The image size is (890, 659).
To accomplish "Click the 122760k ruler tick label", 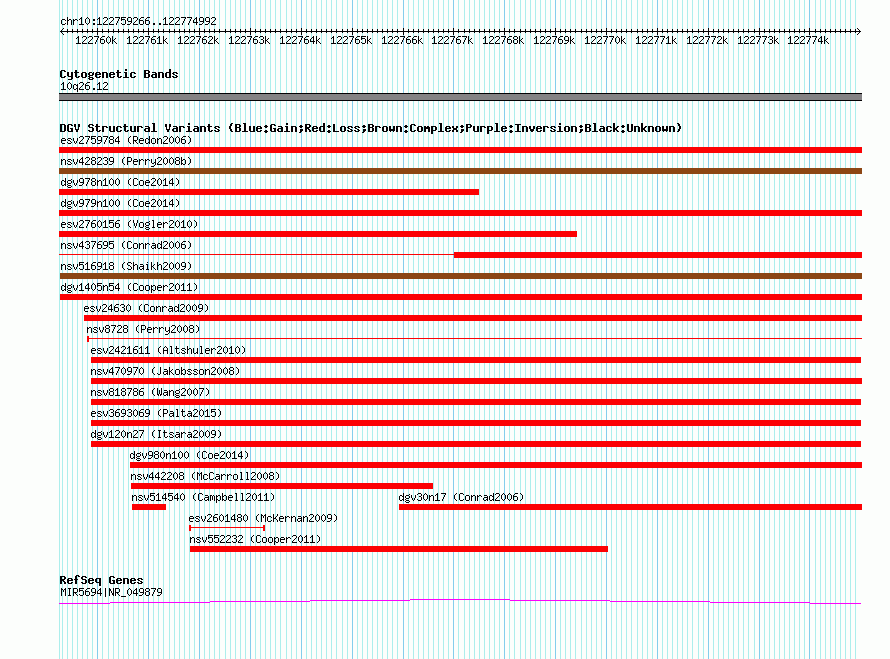I will [x=96, y=40].
